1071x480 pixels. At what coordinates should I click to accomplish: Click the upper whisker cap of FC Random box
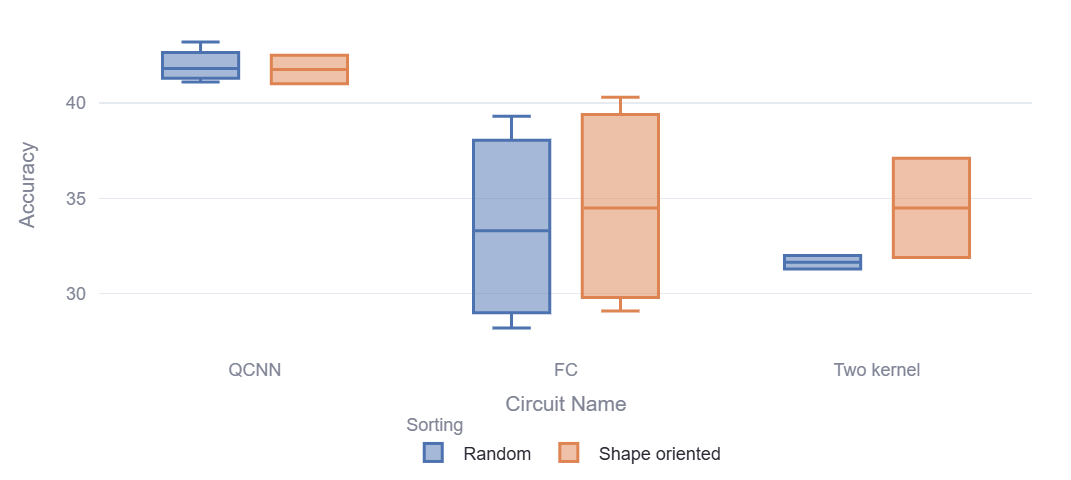tap(511, 116)
